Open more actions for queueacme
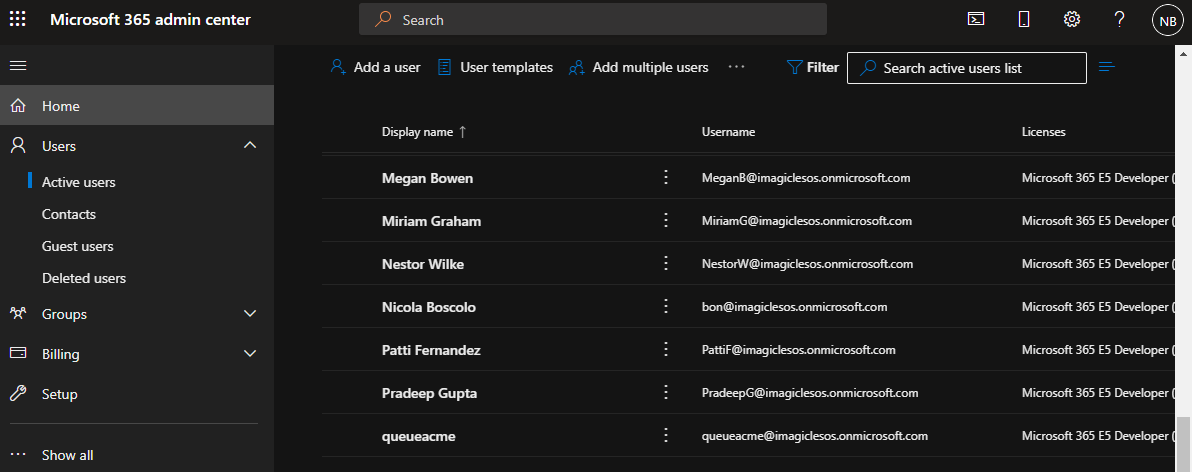1192x472 pixels. pos(665,435)
